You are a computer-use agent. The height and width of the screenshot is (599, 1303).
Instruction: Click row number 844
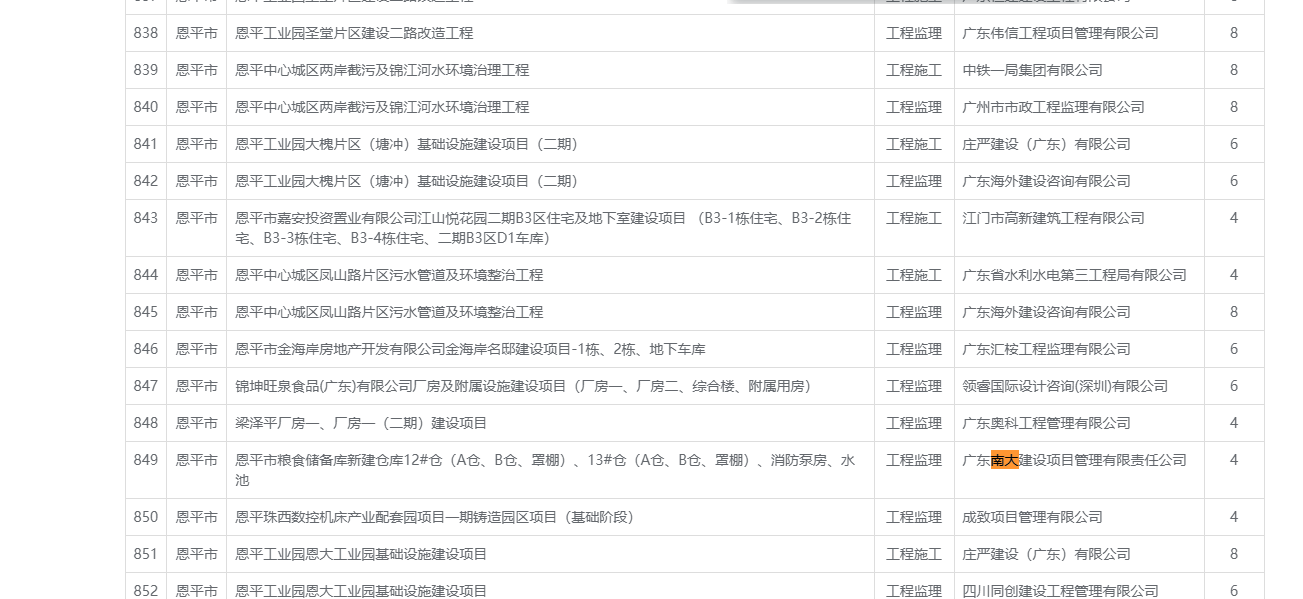[x=146, y=275]
